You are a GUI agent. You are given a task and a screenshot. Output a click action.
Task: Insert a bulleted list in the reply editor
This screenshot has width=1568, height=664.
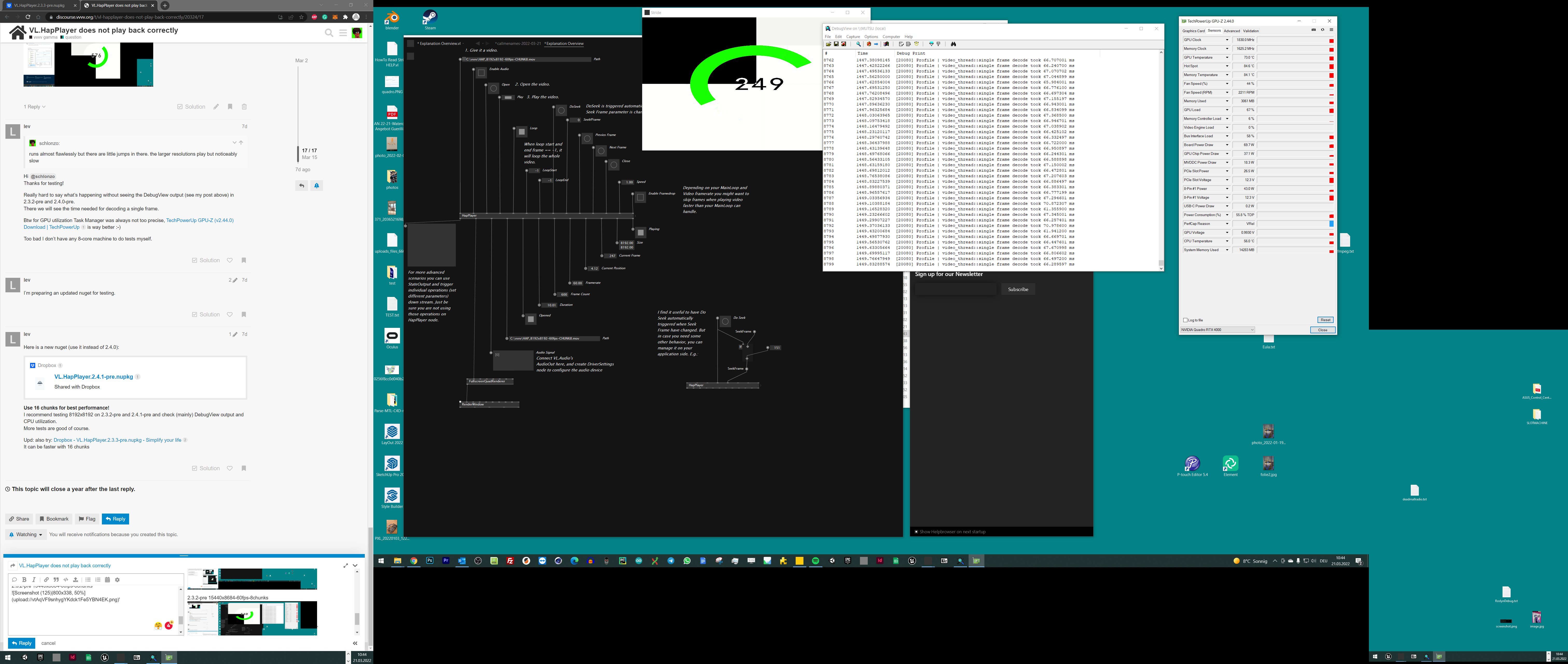pyautogui.click(x=88, y=579)
